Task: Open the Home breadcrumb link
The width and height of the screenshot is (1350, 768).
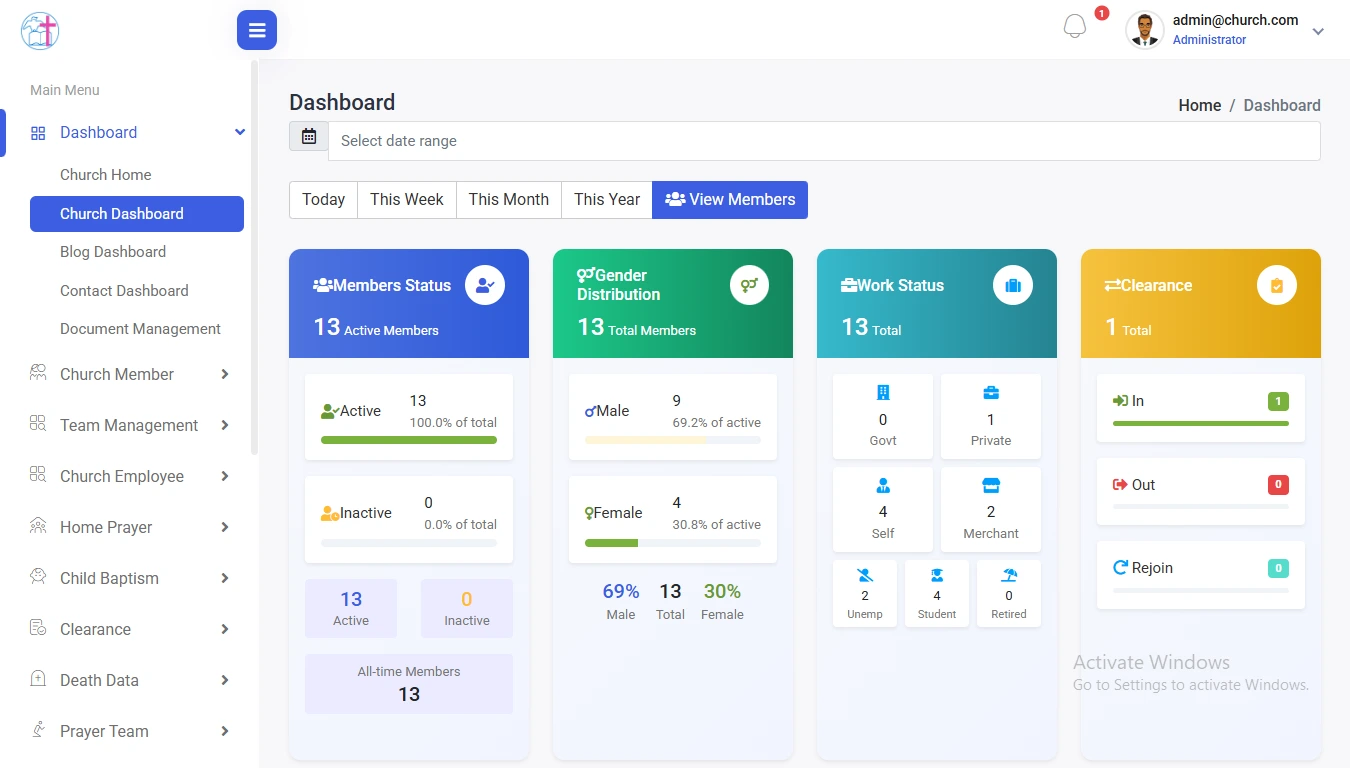Action: (x=1199, y=105)
